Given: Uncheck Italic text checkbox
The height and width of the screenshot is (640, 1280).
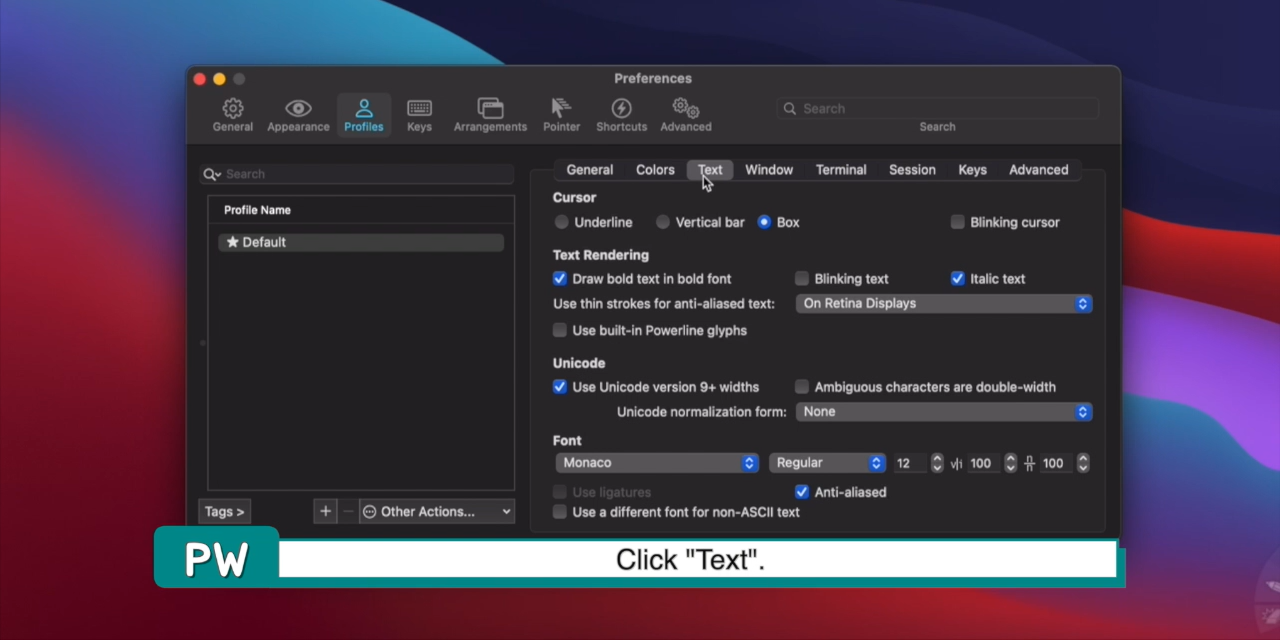Looking at the screenshot, I should 958,279.
